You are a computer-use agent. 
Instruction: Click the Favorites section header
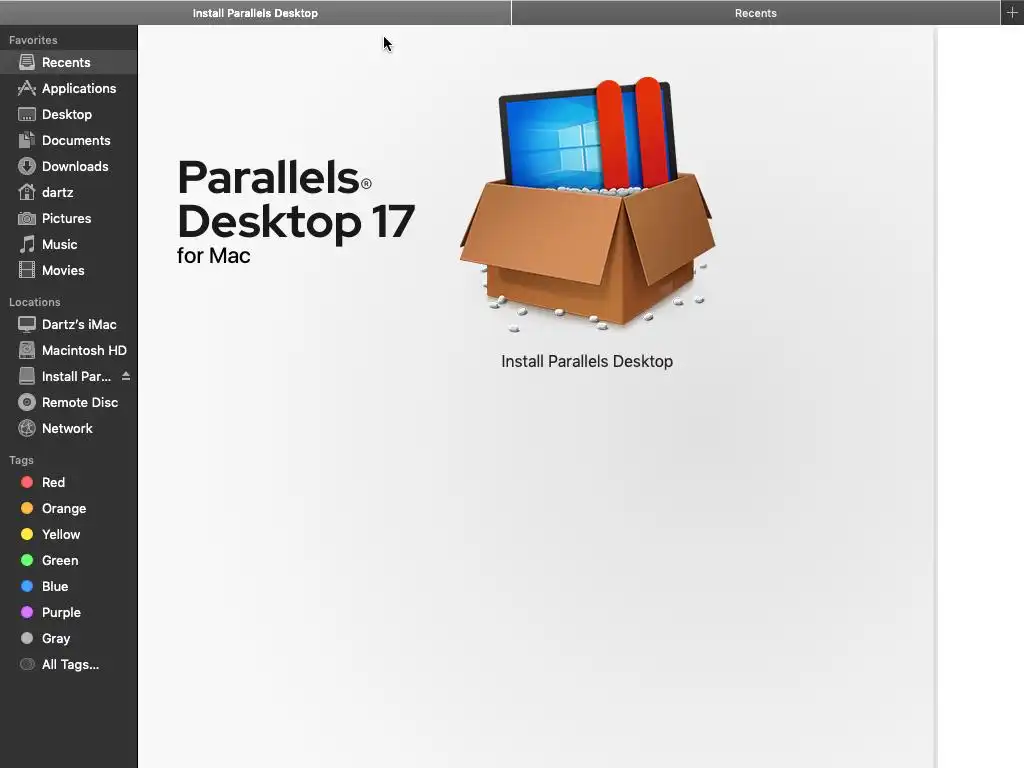pos(33,40)
